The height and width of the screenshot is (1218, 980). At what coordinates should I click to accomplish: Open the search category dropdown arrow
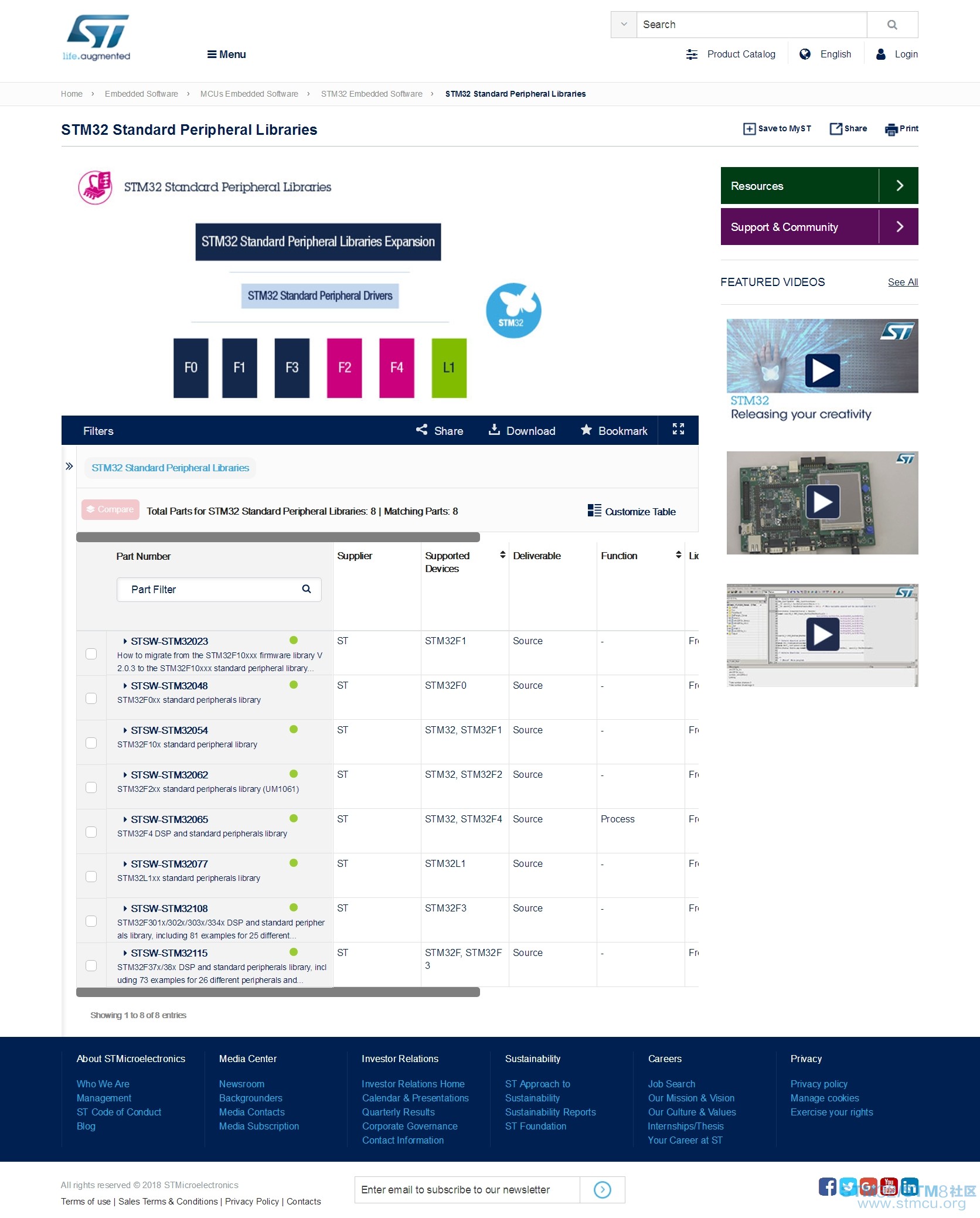point(624,25)
